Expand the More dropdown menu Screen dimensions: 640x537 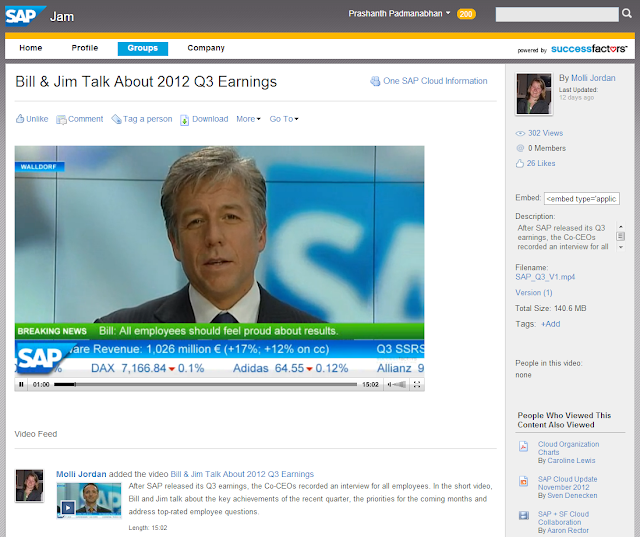(x=248, y=119)
